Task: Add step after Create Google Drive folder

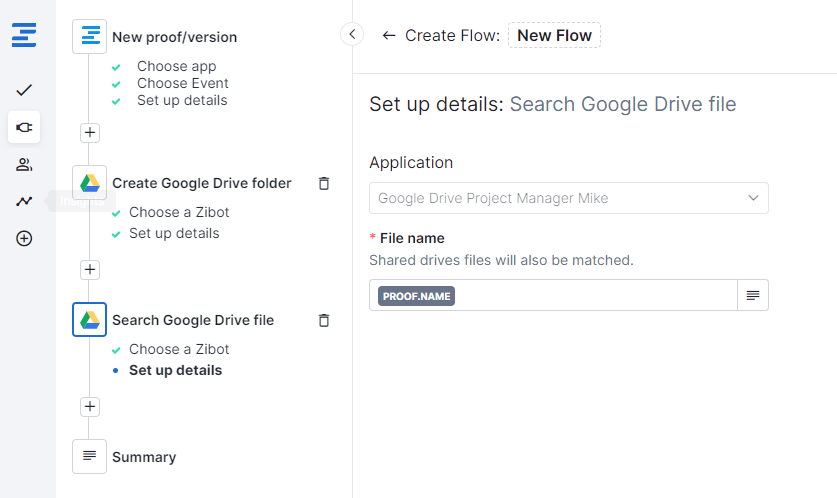Action: tap(90, 269)
